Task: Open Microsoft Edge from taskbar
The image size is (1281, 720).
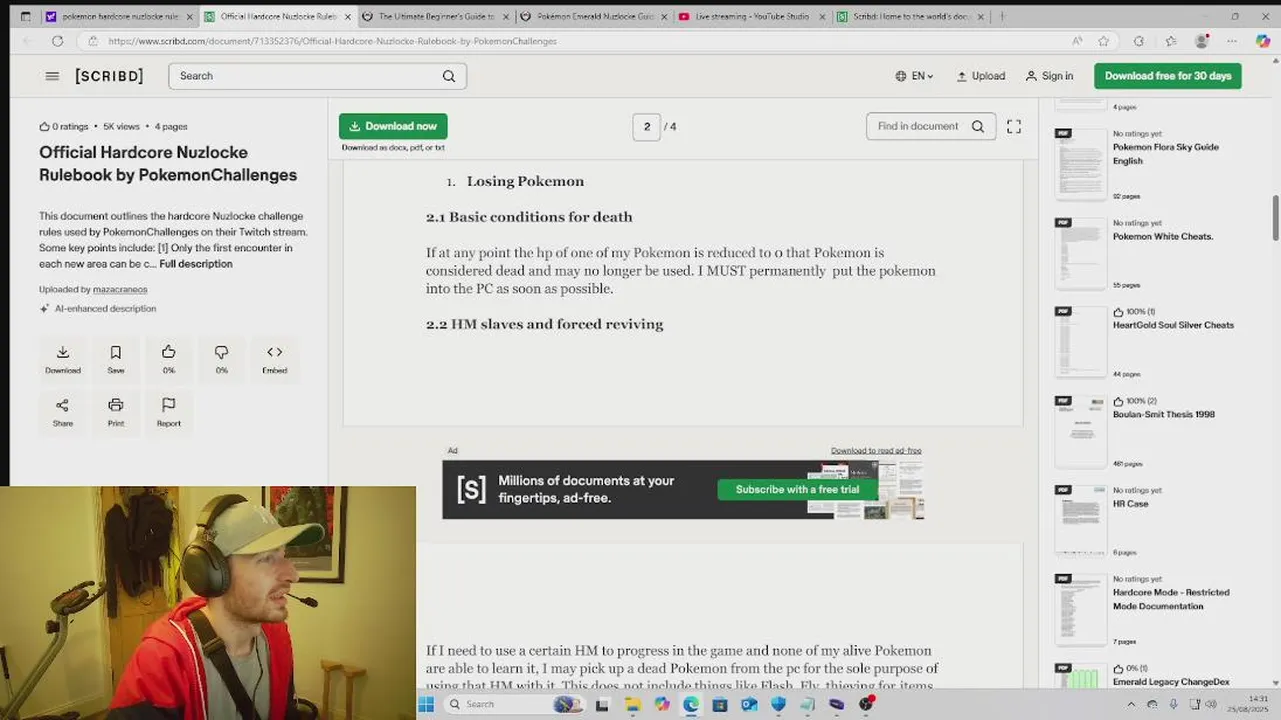Action: pyautogui.click(x=691, y=704)
